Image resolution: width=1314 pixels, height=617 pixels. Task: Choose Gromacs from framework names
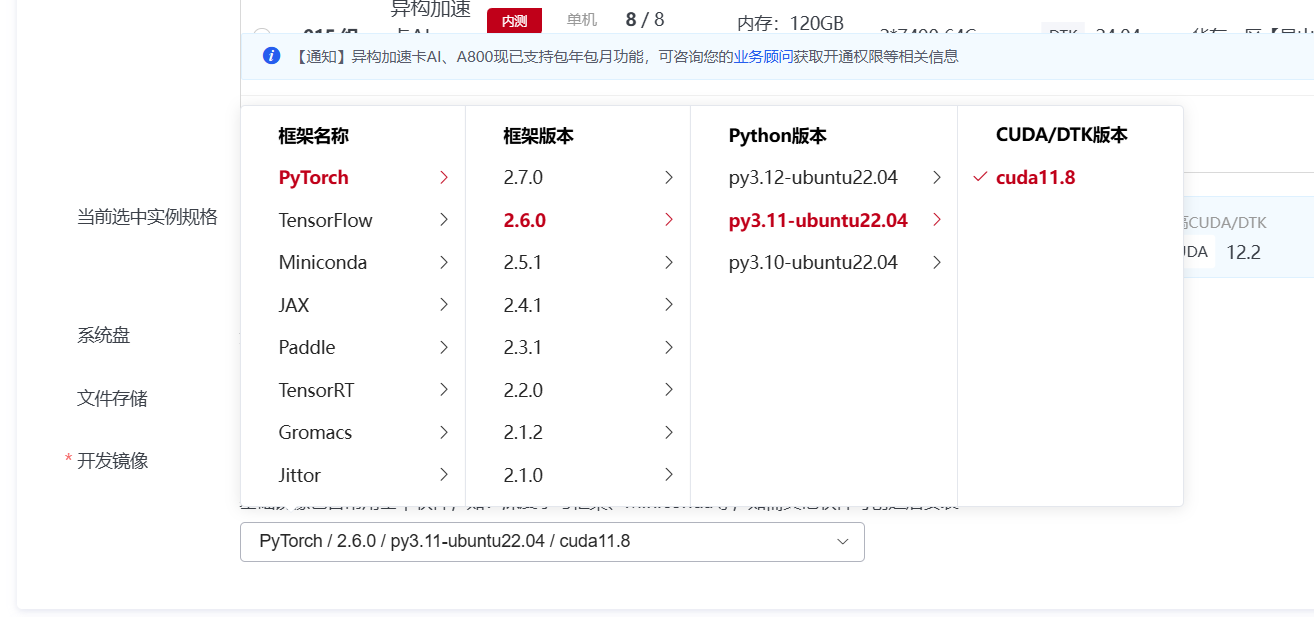(315, 433)
